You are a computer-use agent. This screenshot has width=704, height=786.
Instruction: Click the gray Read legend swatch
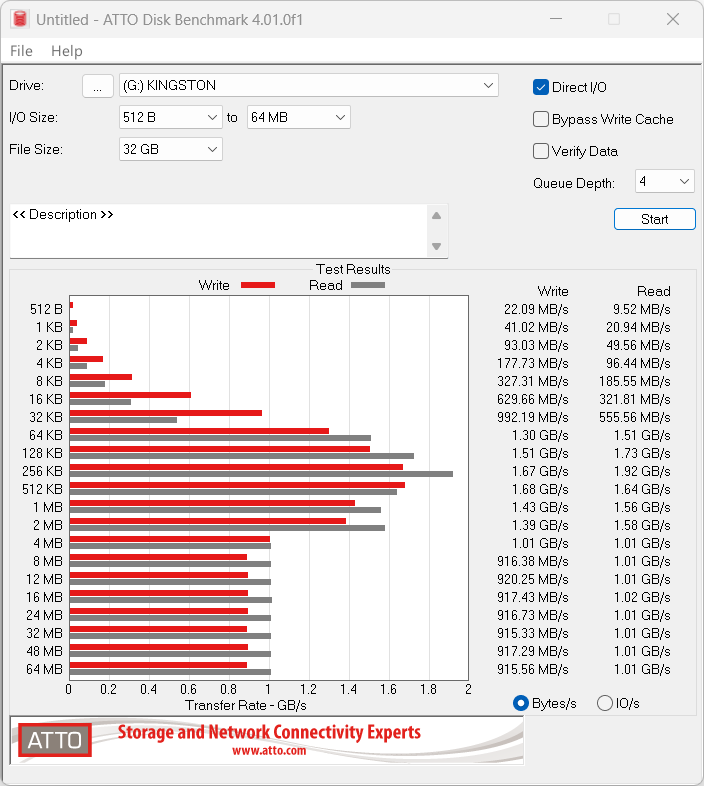[368, 285]
